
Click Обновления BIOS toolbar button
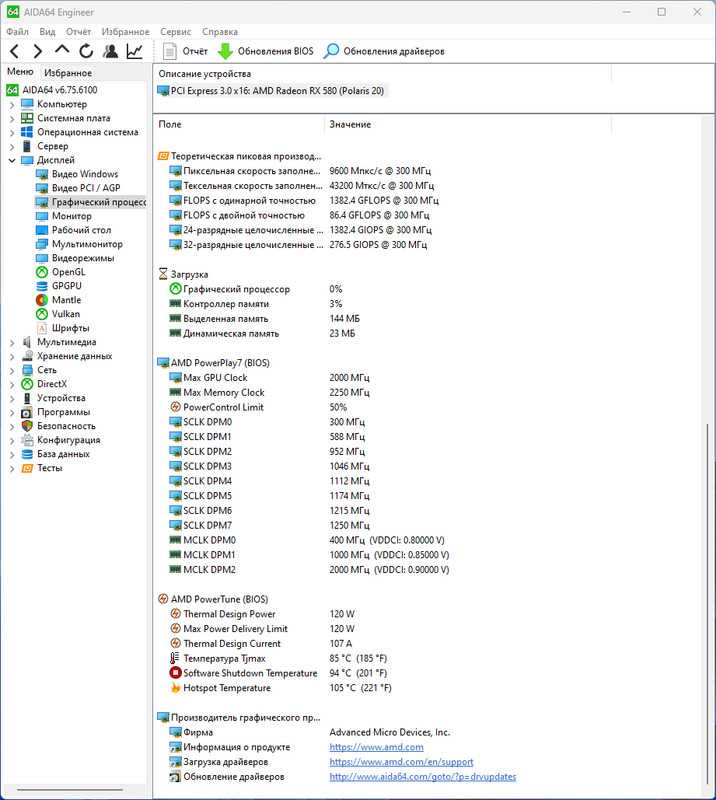coord(266,51)
